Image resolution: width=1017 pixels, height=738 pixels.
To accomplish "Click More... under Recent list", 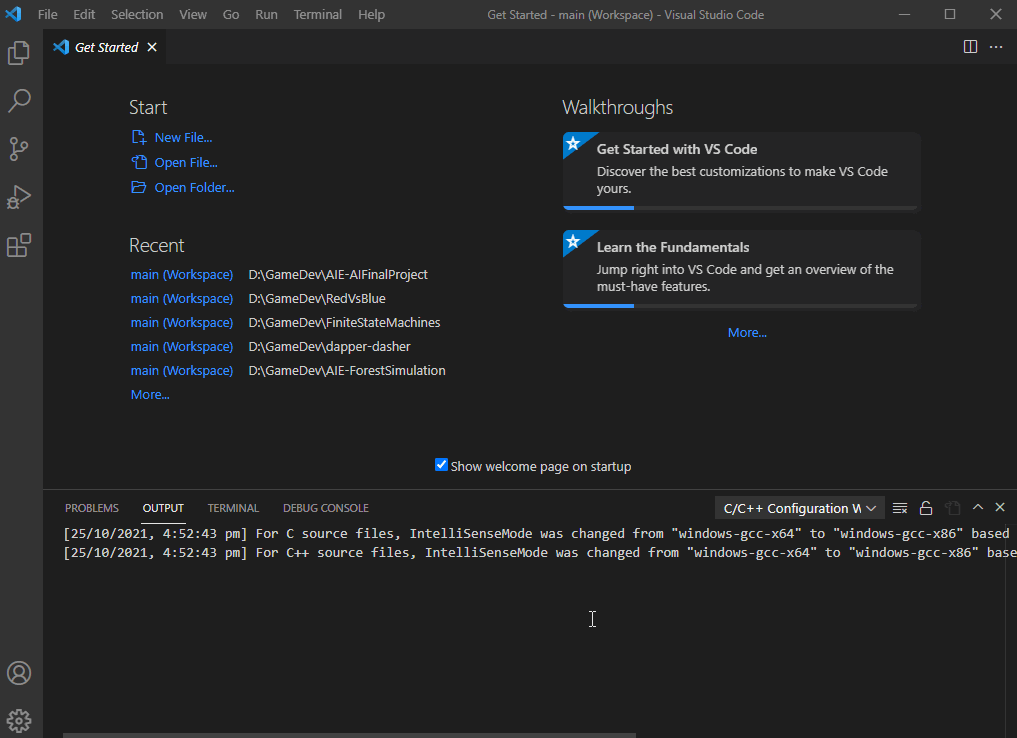I will click(150, 395).
